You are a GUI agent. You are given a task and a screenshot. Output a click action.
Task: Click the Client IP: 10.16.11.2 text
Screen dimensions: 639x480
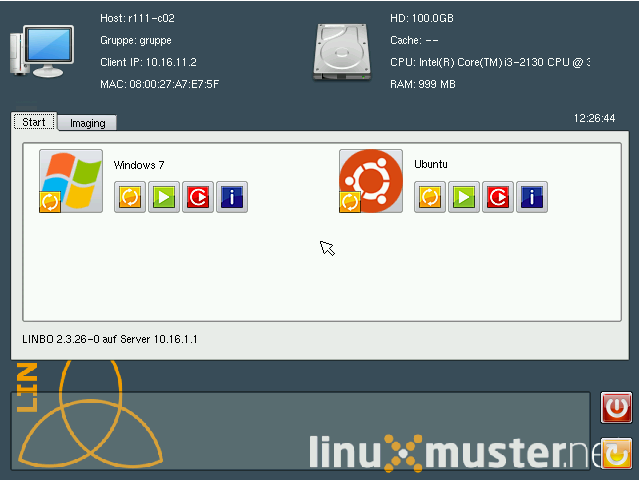click(148, 62)
